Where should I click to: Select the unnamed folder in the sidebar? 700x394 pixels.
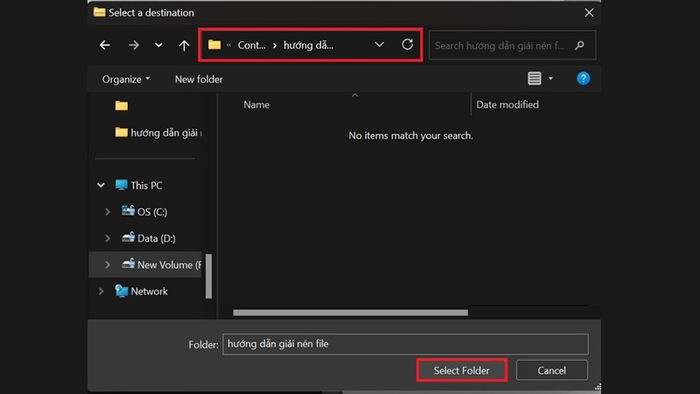pyautogui.click(x=121, y=106)
